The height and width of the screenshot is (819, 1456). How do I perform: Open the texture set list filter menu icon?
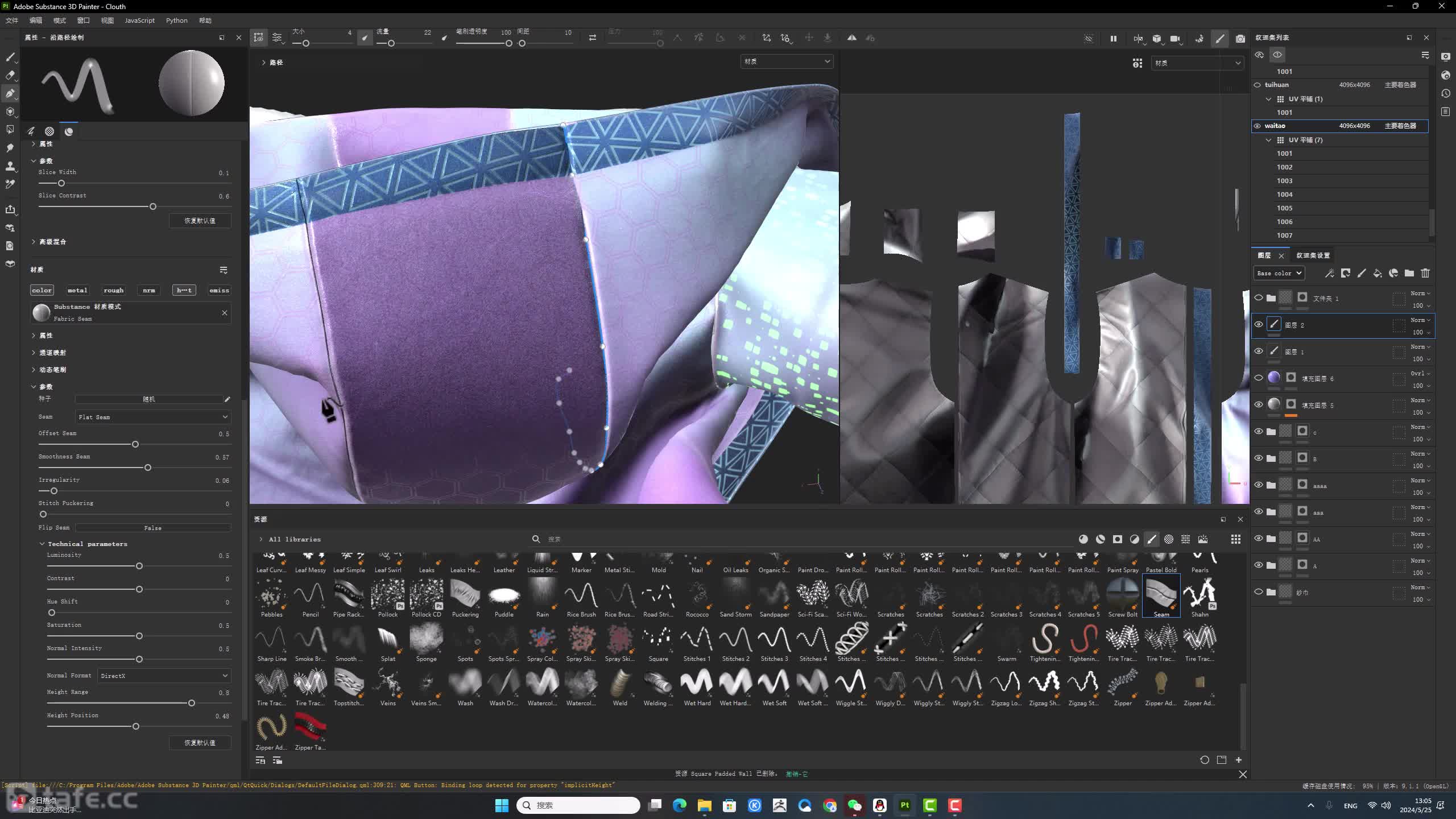1425,55
